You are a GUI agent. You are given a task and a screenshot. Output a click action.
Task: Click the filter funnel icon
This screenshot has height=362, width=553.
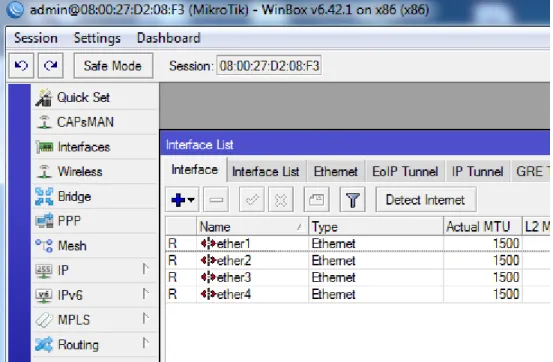point(352,200)
